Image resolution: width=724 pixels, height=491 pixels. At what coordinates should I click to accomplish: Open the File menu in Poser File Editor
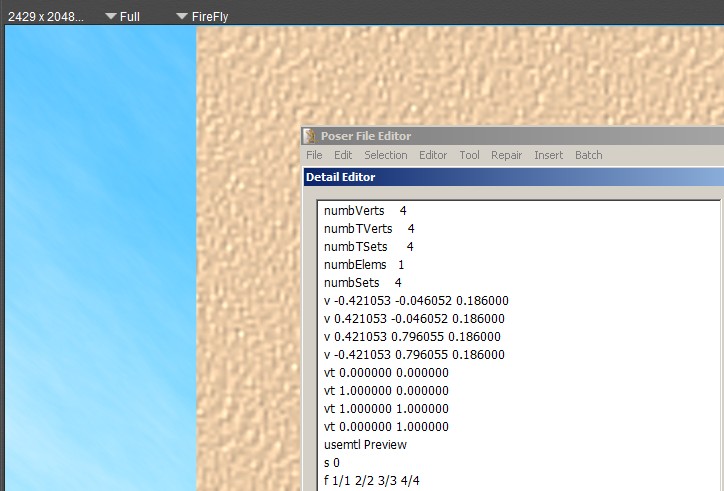[314, 155]
